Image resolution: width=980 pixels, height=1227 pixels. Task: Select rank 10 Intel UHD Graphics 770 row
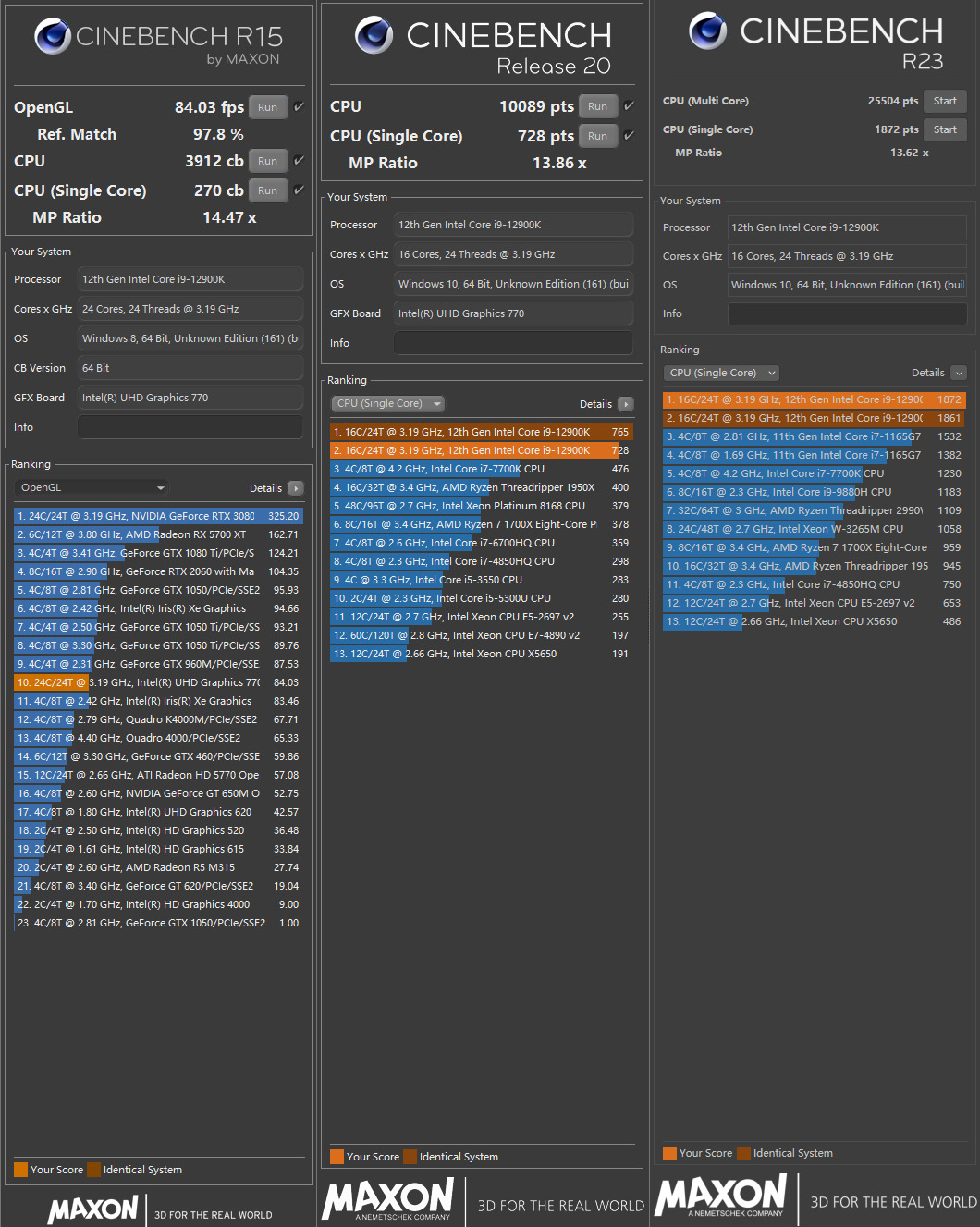tap(158, 682)
